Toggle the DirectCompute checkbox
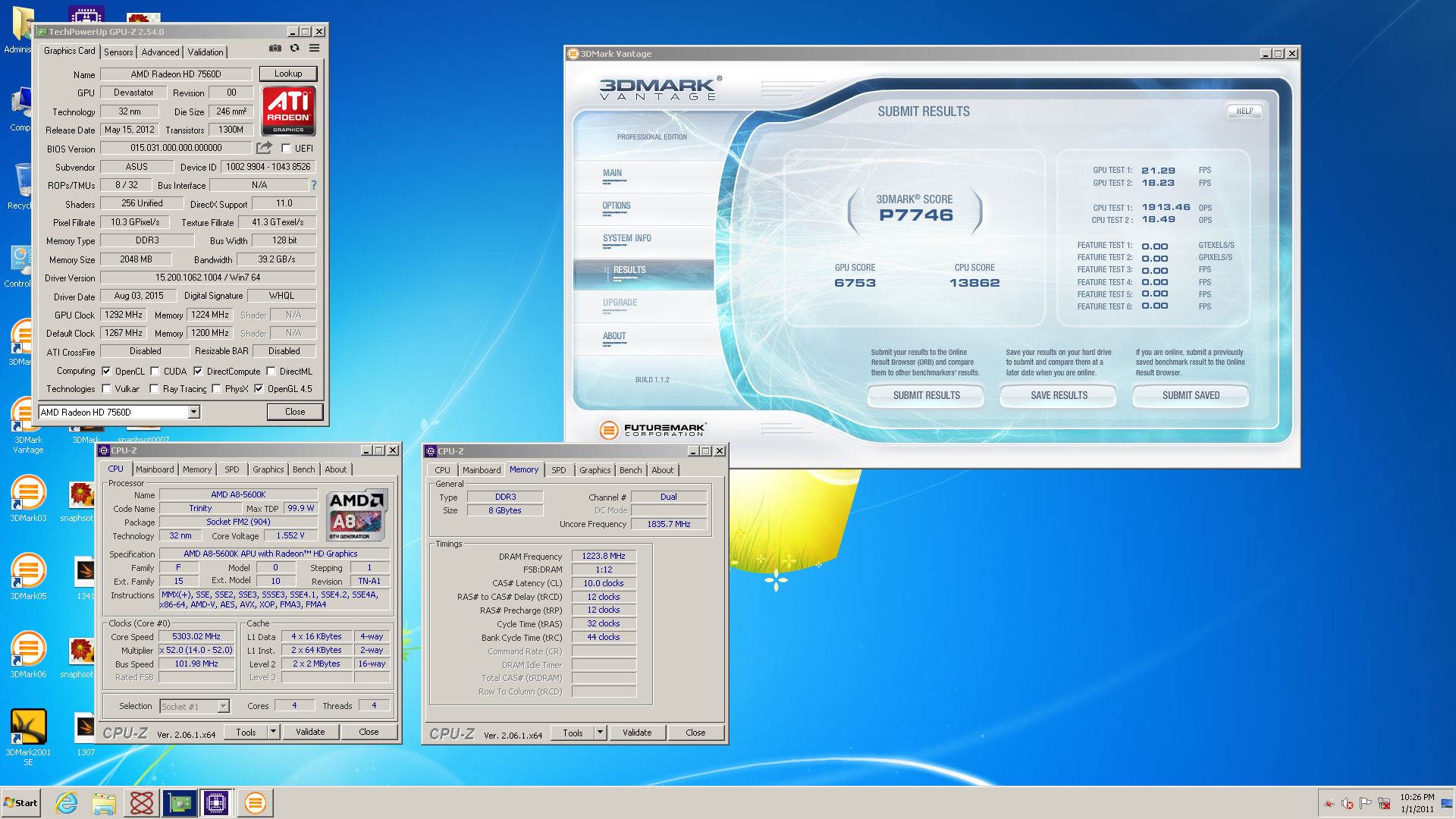The width and height of the screenshot is (1456, 819). pos(198,372)
